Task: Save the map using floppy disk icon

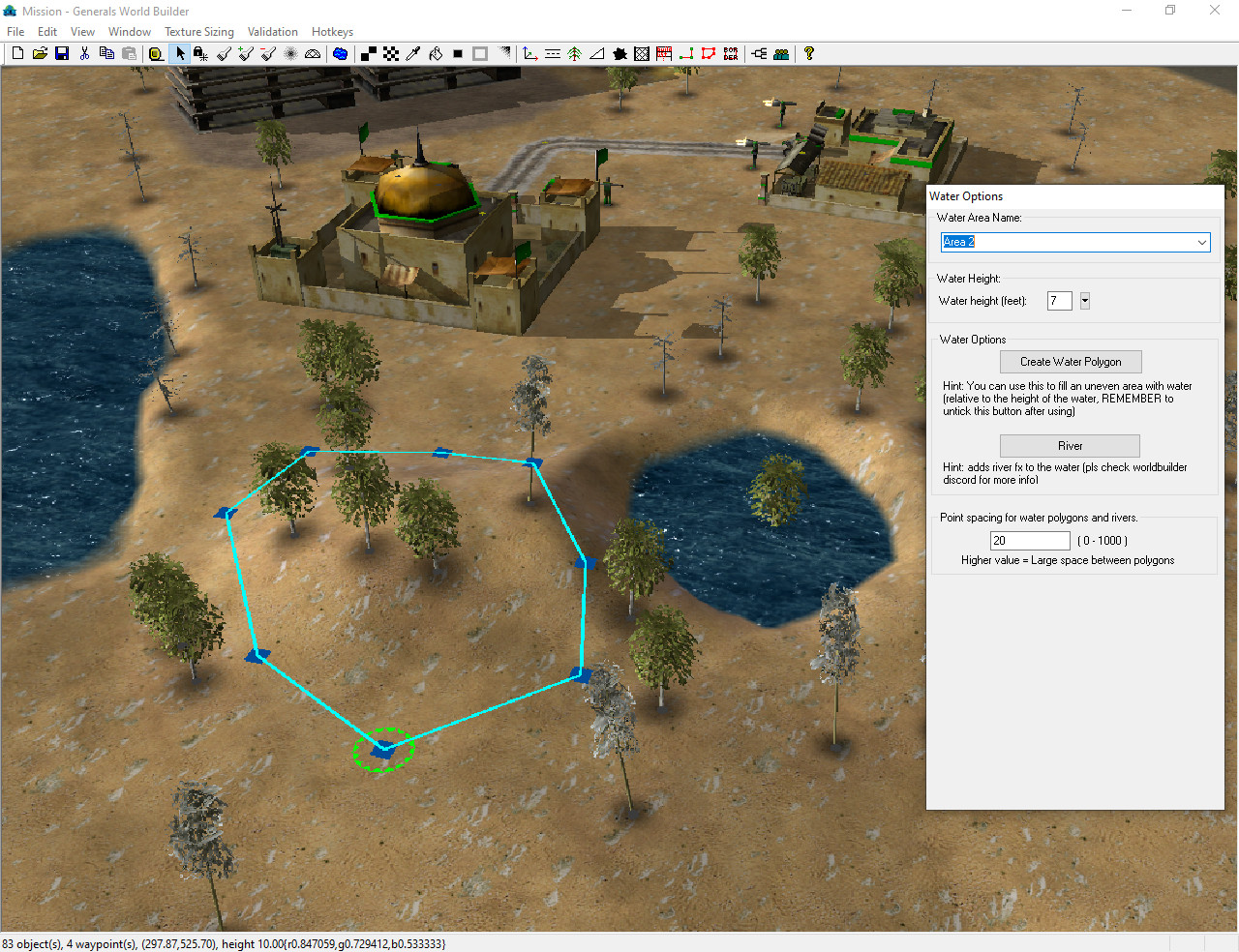Action: pyautogui.click(x=62, y=53)
